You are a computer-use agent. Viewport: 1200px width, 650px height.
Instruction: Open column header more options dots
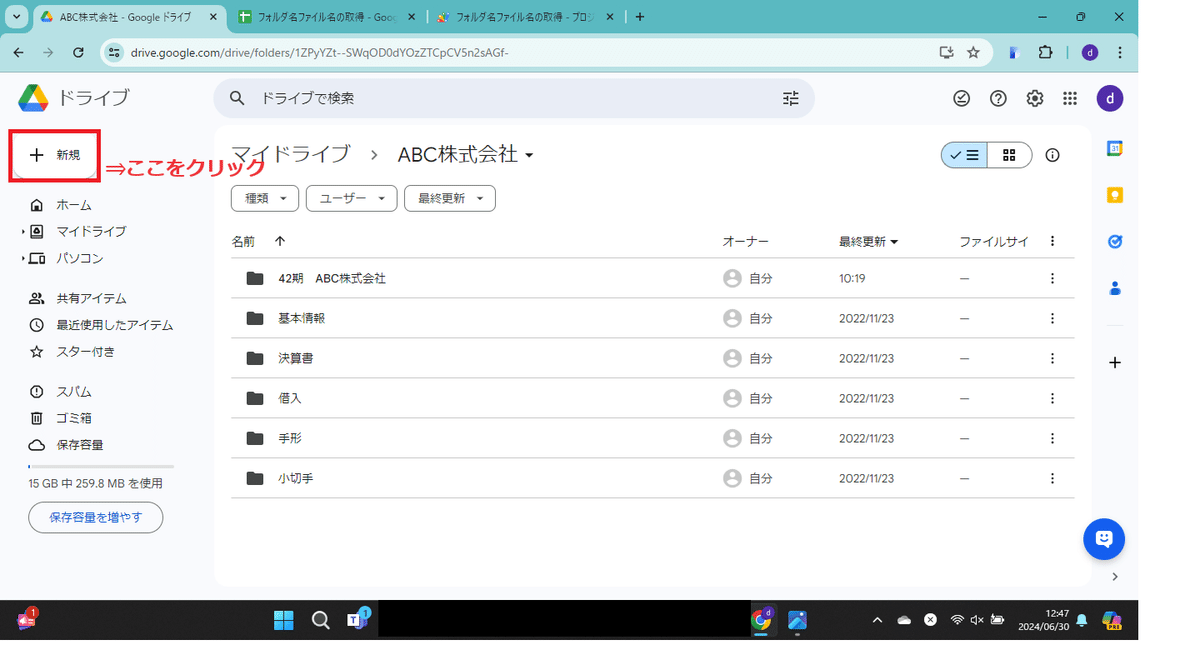[1052, 241]
